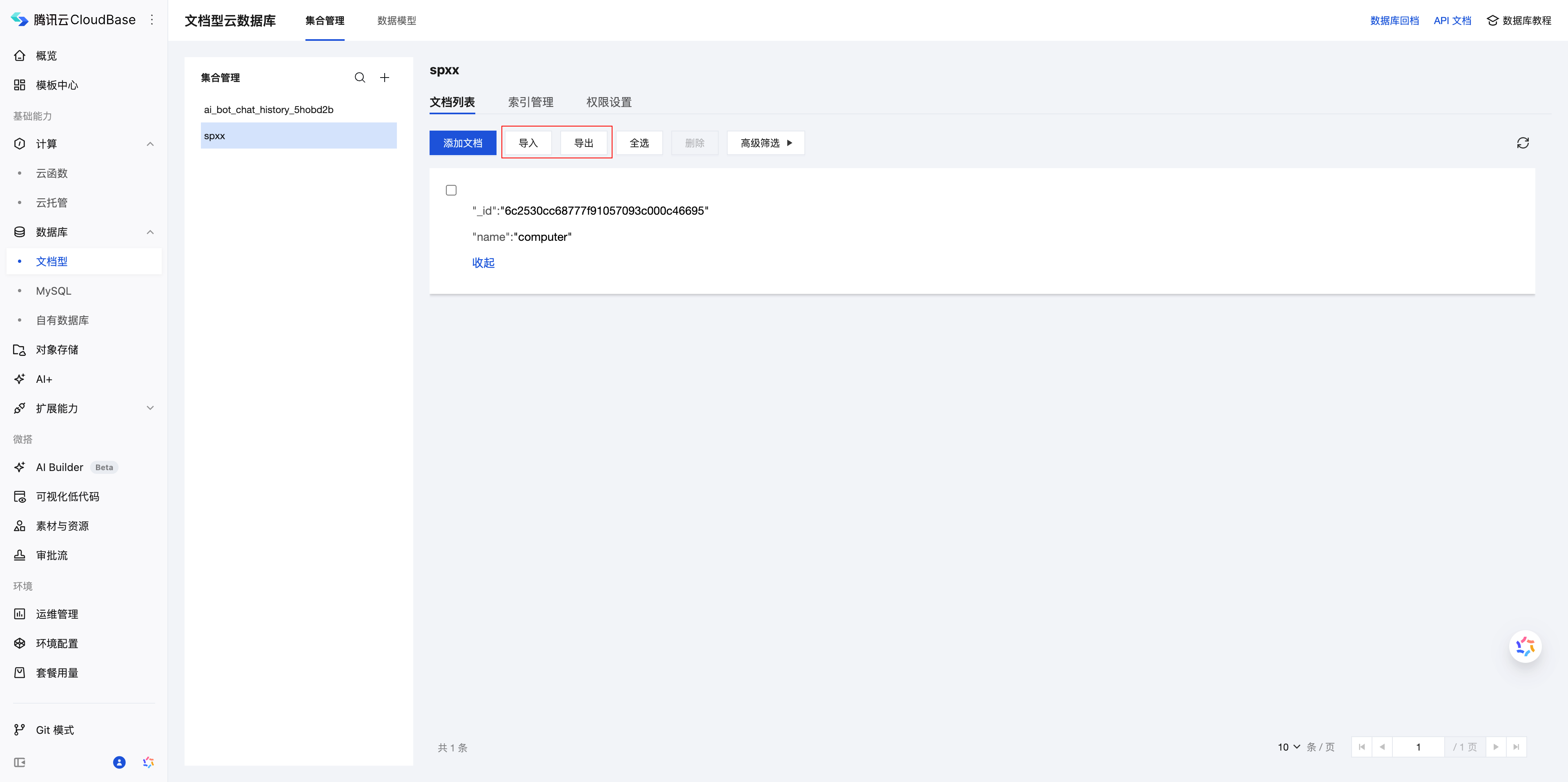Select the 索引管理 tab
The image size is (1568, 782).
pyautogui.click(x=531, y=102)
